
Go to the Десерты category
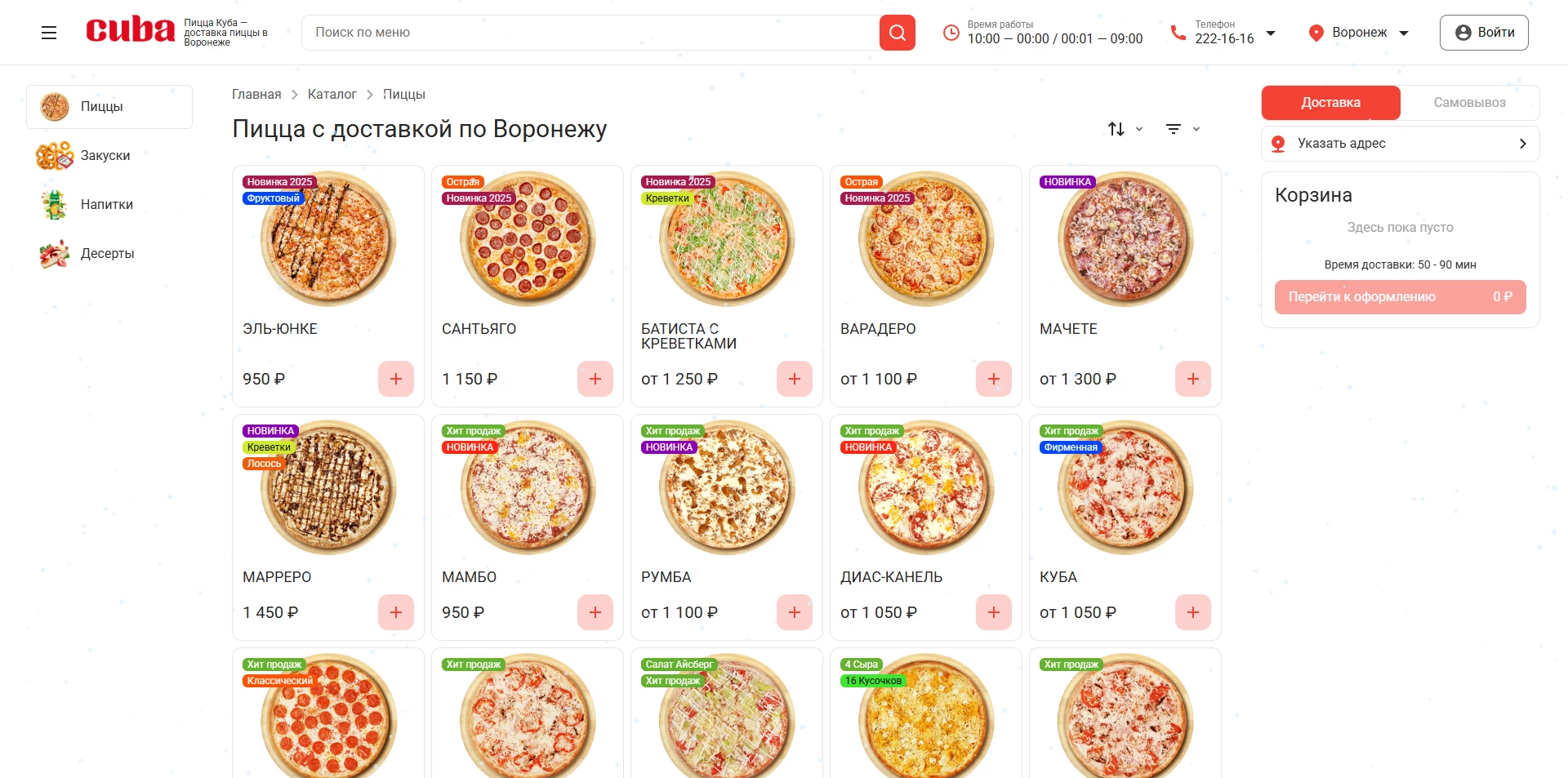(x=107, y=254)
